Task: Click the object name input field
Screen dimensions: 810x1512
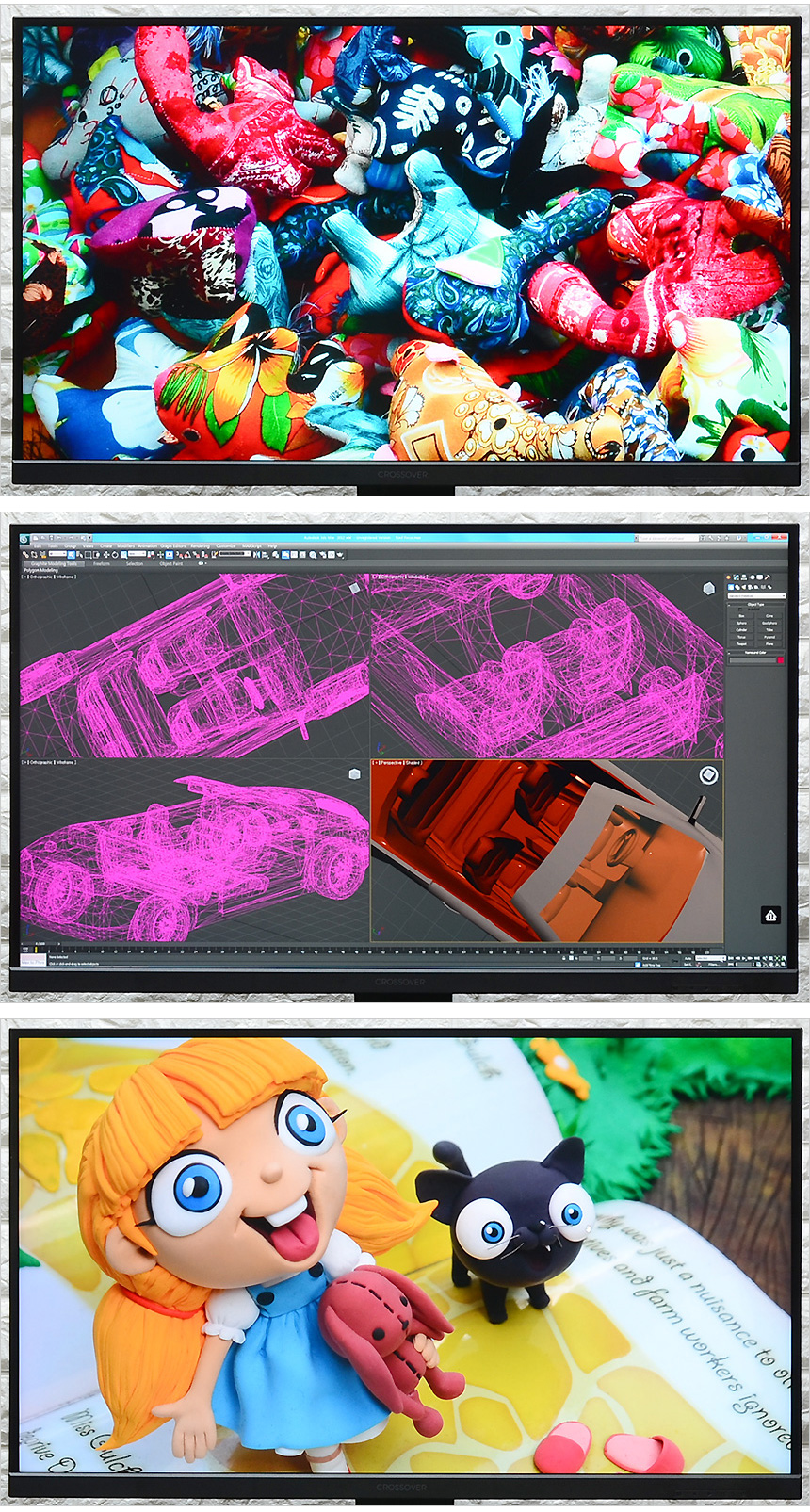Action: click(x=752, y=660)
